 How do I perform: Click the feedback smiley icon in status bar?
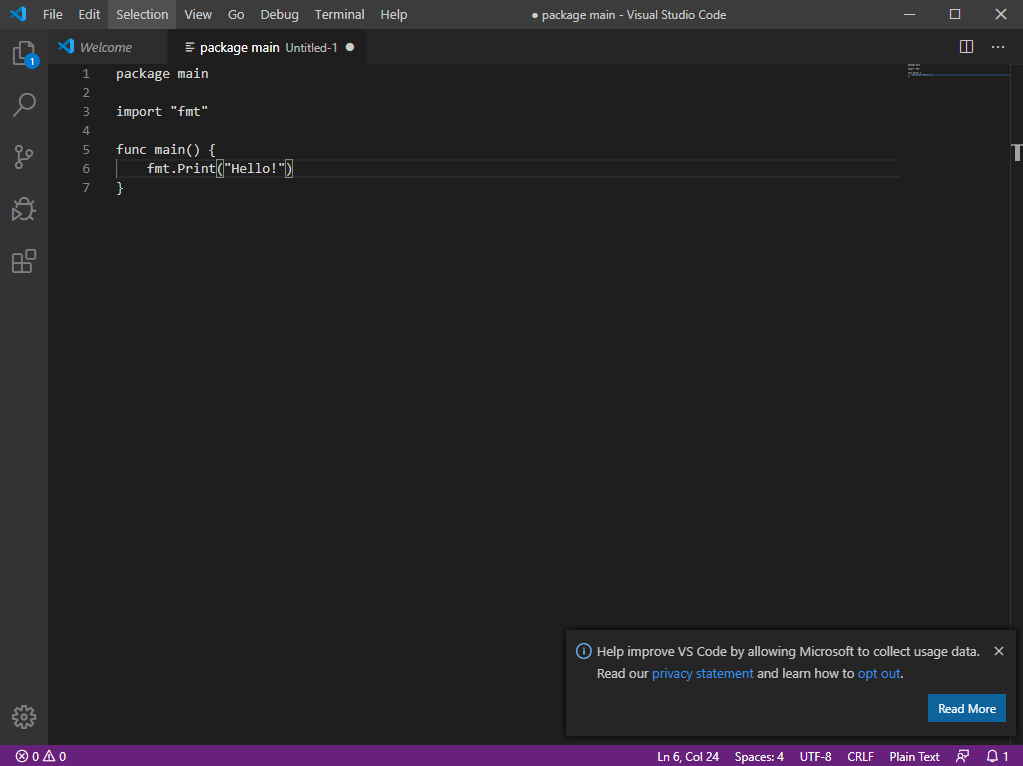[962, 756]
